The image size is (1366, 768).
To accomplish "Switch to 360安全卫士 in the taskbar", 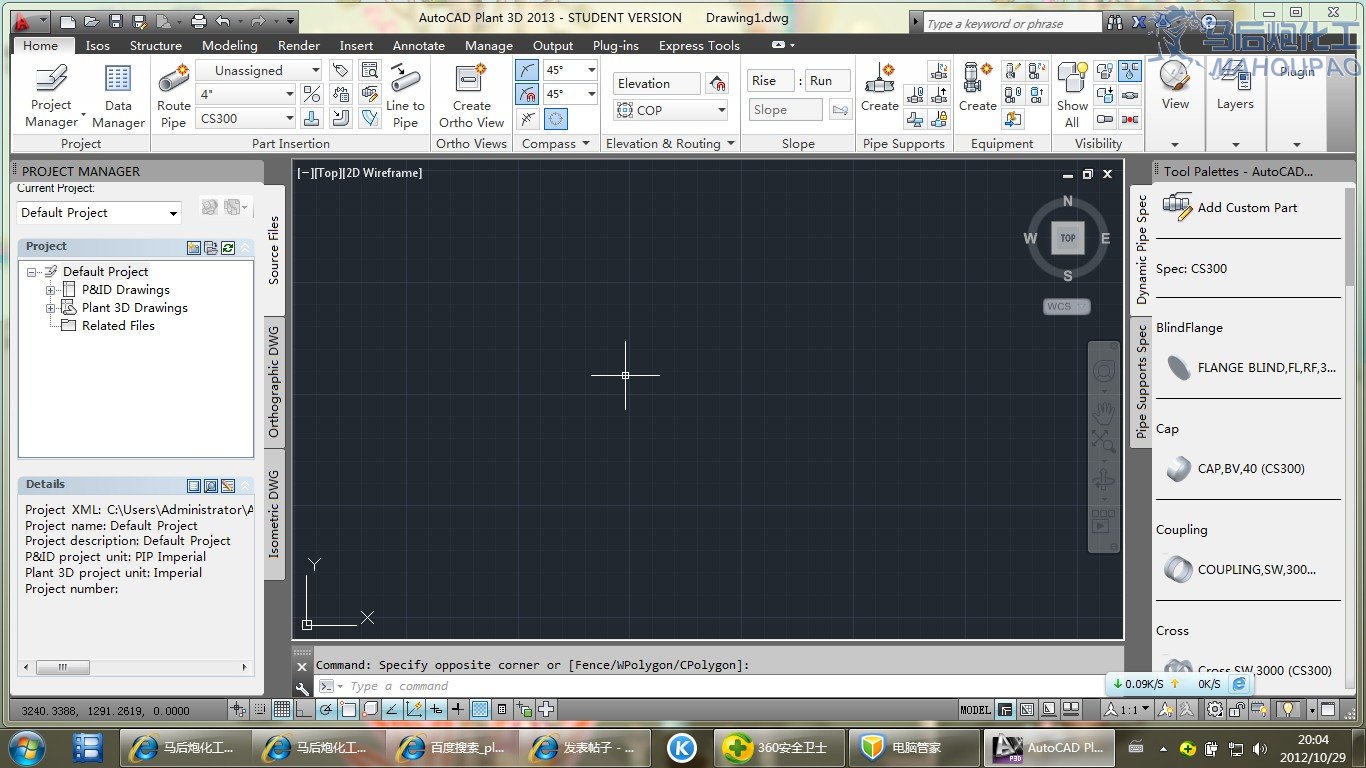I will tap(780, 747).
